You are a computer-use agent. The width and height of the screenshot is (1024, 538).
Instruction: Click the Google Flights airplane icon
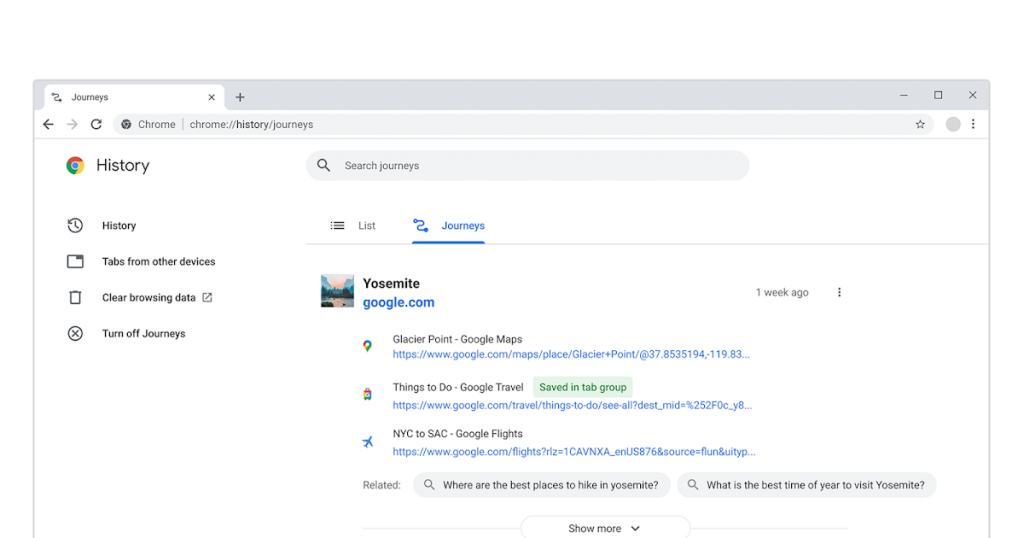pos(367,442)
